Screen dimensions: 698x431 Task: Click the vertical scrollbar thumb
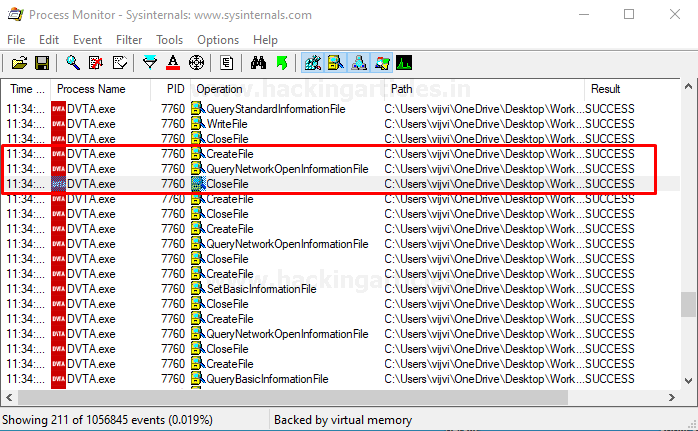688,304
